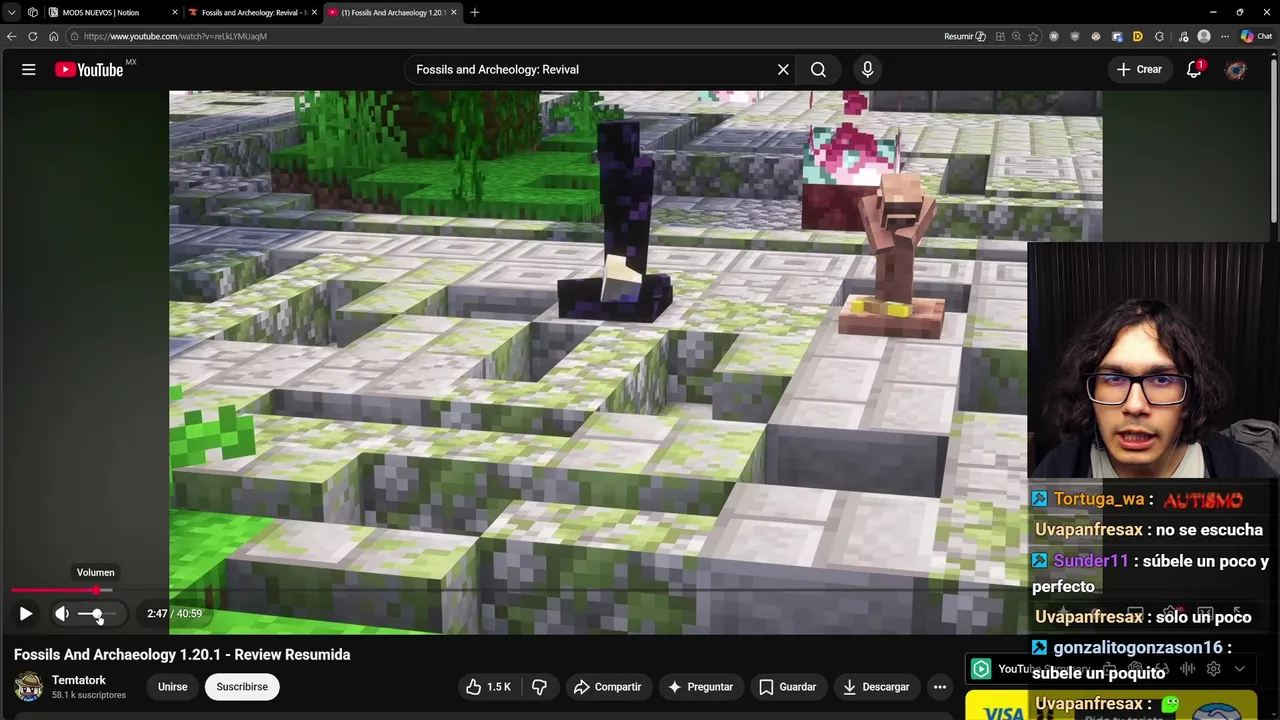Open the Copilot Chat sidebar
The height and width of the screenshot is (720, 1280).
(x=1256, y=36)
